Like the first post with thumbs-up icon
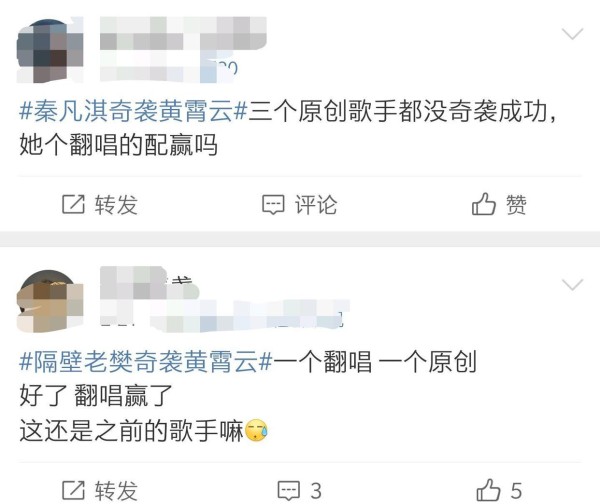 point(484,204)
